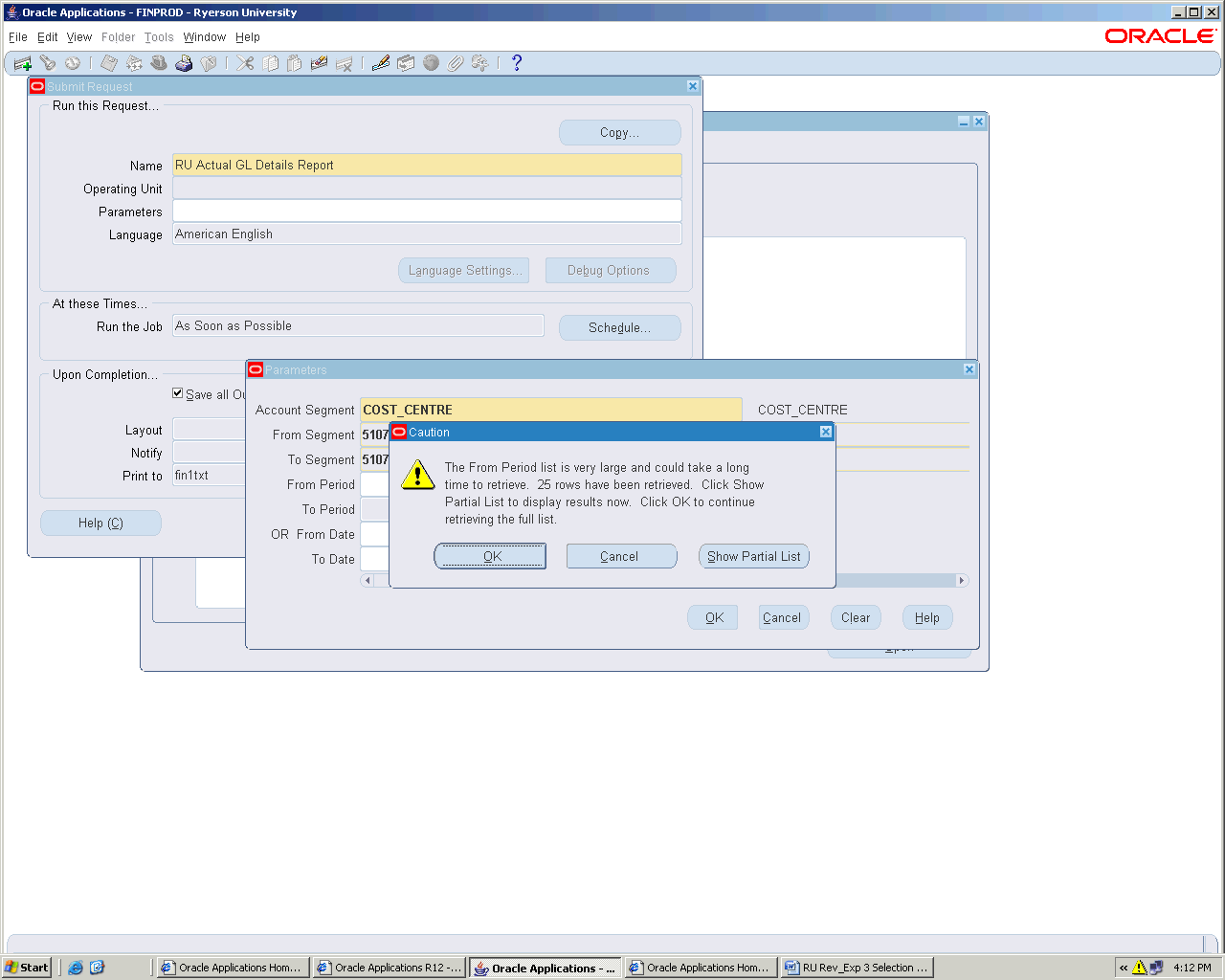Click the Show Partial List button
This screenshot has width=1225, height=980.
(753, 556)
